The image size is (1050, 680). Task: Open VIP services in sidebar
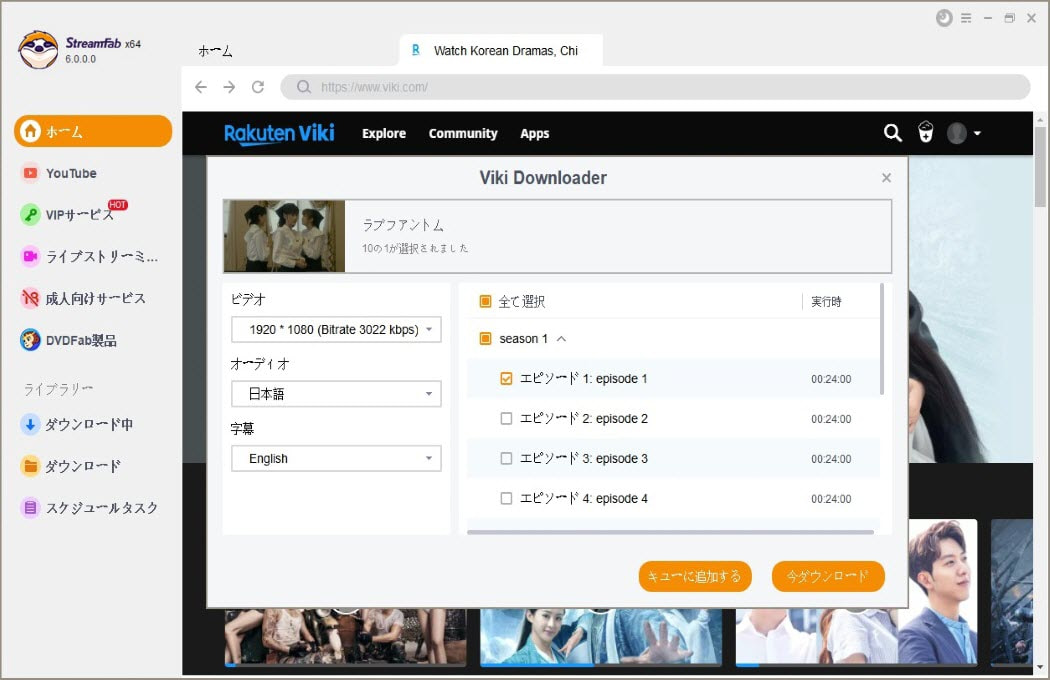coord(80,215)
